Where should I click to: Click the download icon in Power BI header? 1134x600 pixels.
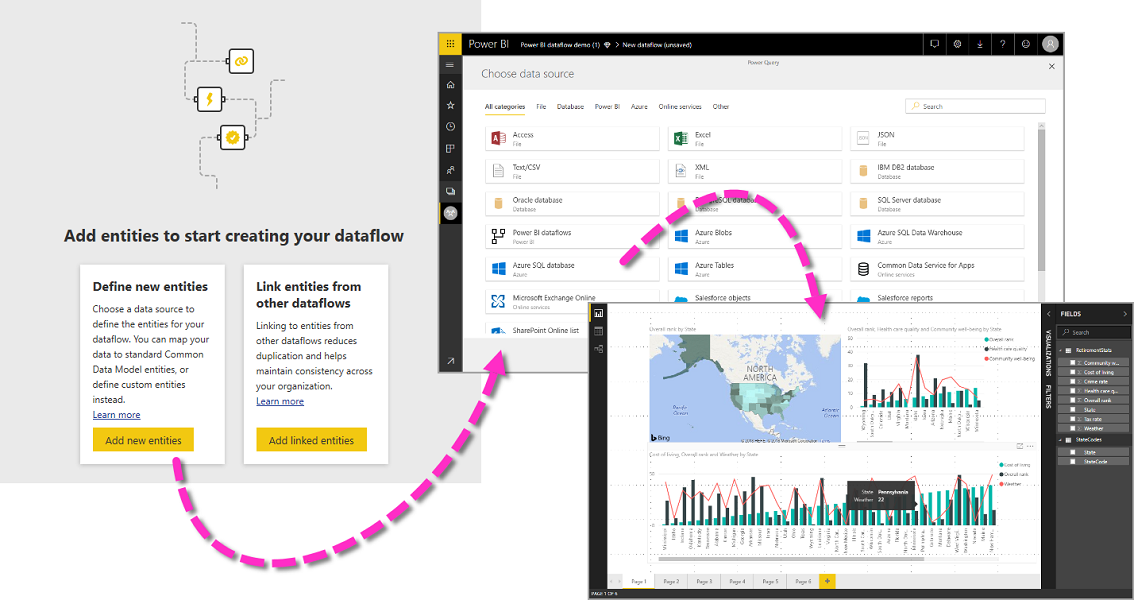979,44
